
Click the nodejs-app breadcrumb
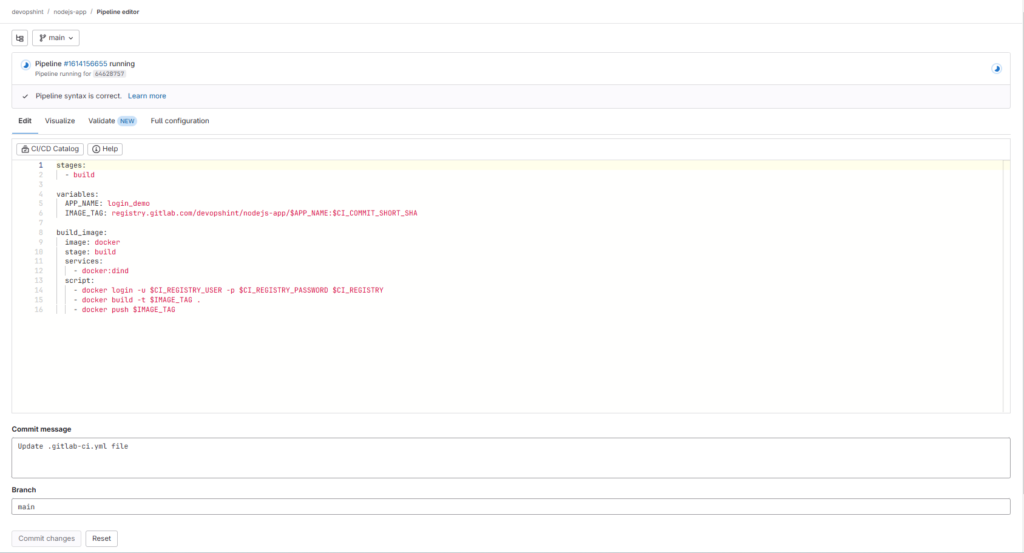point(70,12)
